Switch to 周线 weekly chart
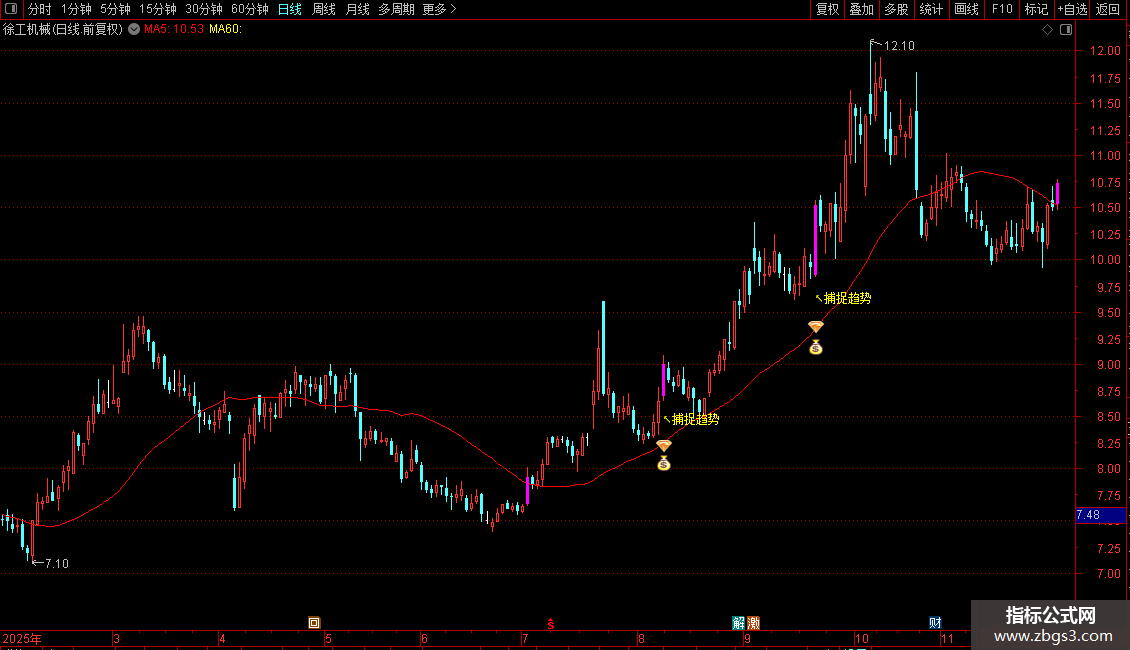The width and height of the screenshot is (1130, 650). (324, 9)
